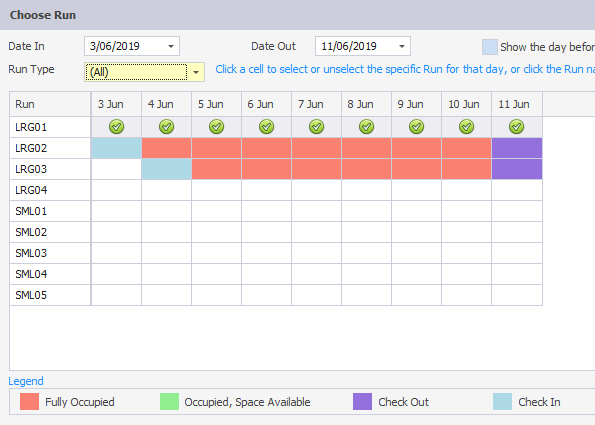
Task: Unselect LRG01 tick under 4 Jun
Action: [x=167, y=127]
